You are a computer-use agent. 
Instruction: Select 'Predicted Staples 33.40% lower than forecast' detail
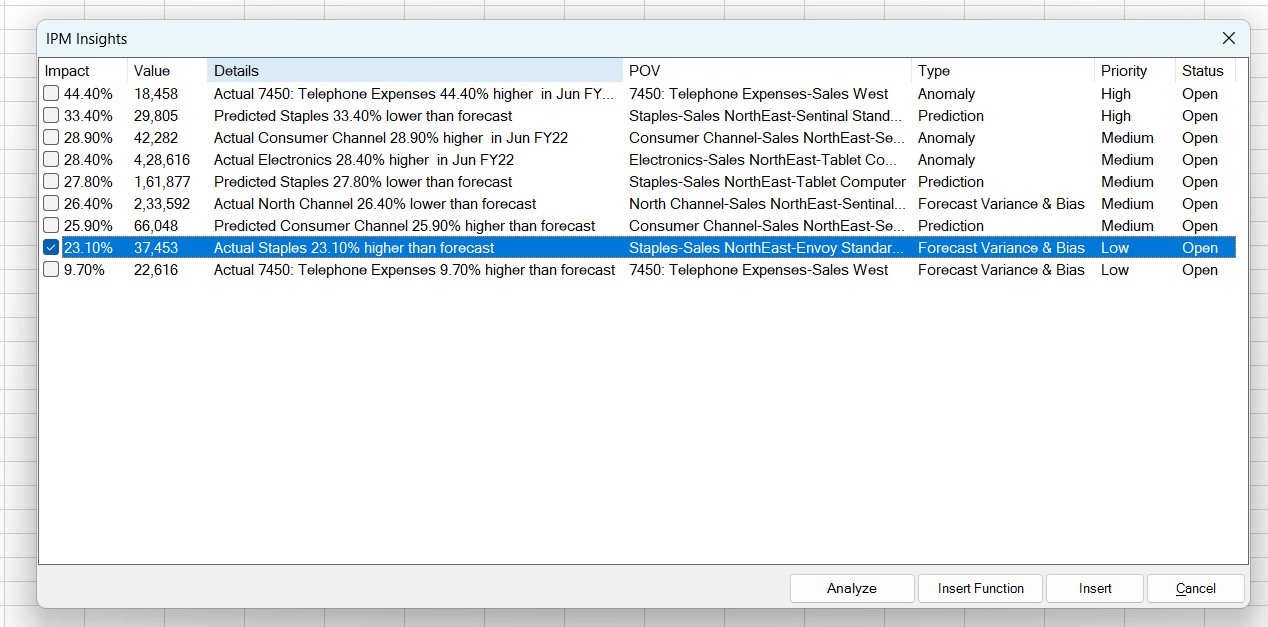[363, 115]
